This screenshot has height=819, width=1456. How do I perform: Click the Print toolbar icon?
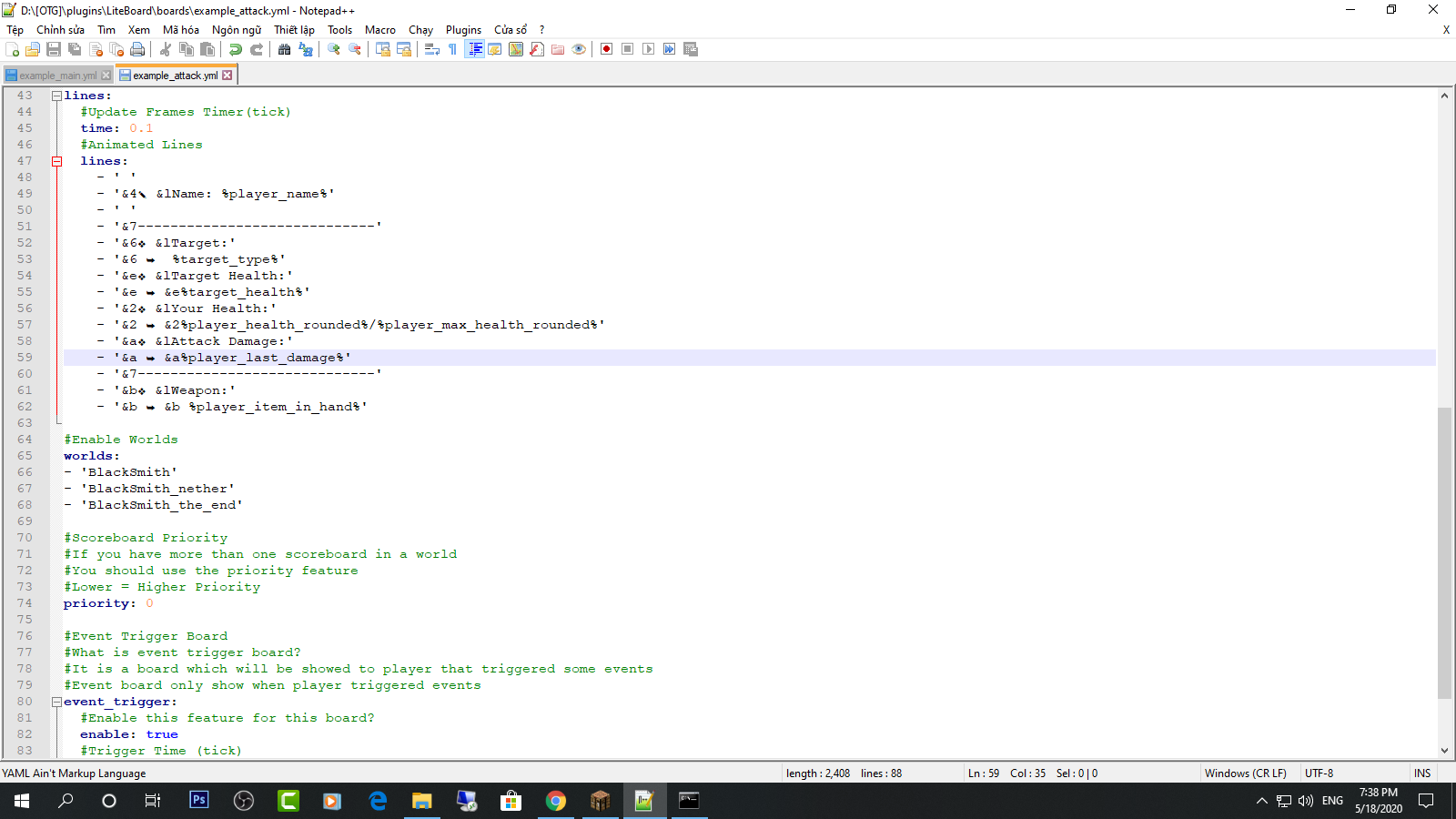click(x=137, y=49)
